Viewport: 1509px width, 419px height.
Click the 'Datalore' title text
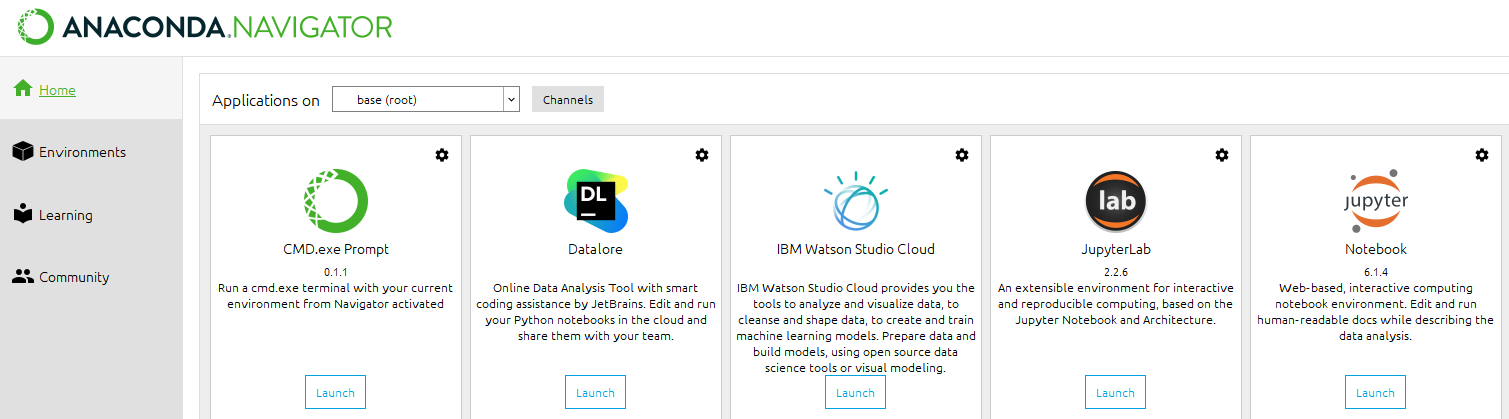[595, 249]
